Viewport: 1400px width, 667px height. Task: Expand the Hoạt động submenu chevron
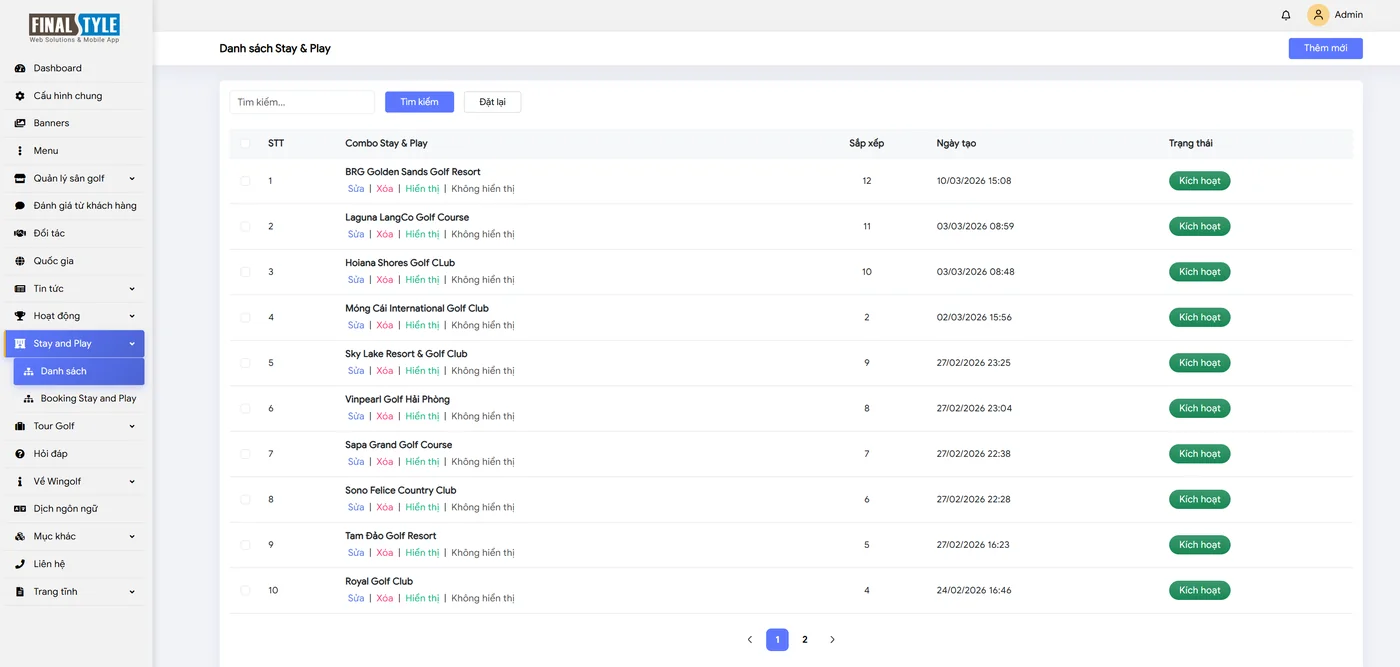coord(132,316)
